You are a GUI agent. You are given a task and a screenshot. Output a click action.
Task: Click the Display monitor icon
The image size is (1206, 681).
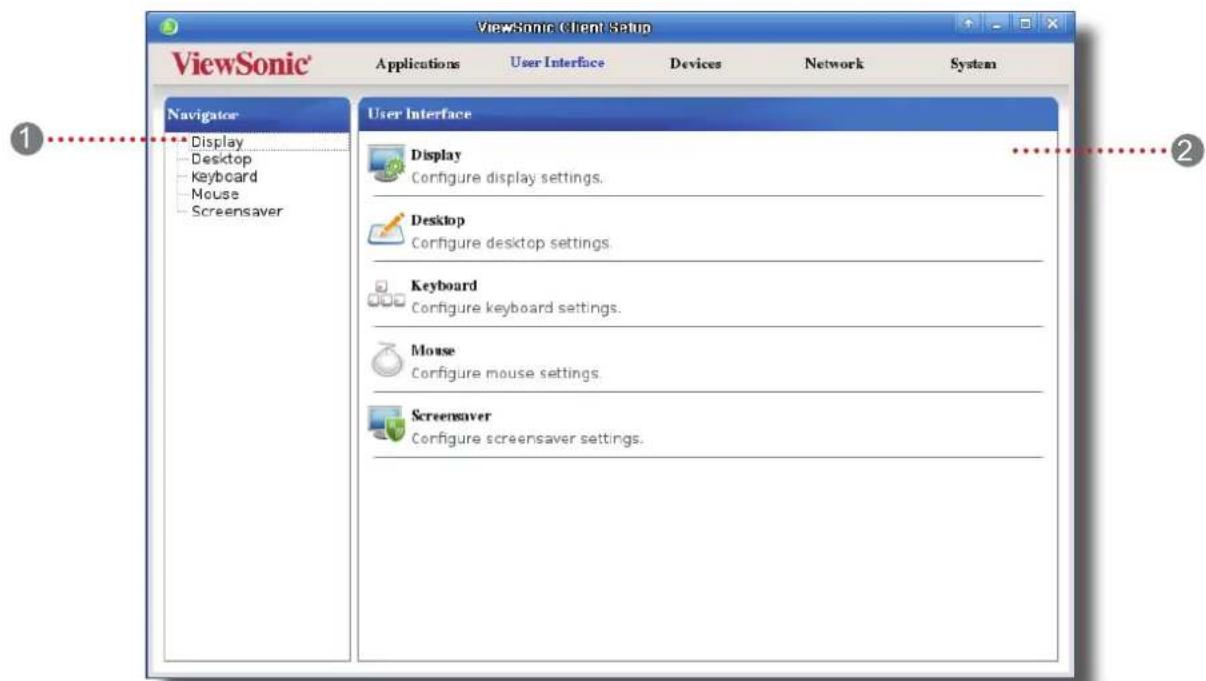(x=387, y=164)
